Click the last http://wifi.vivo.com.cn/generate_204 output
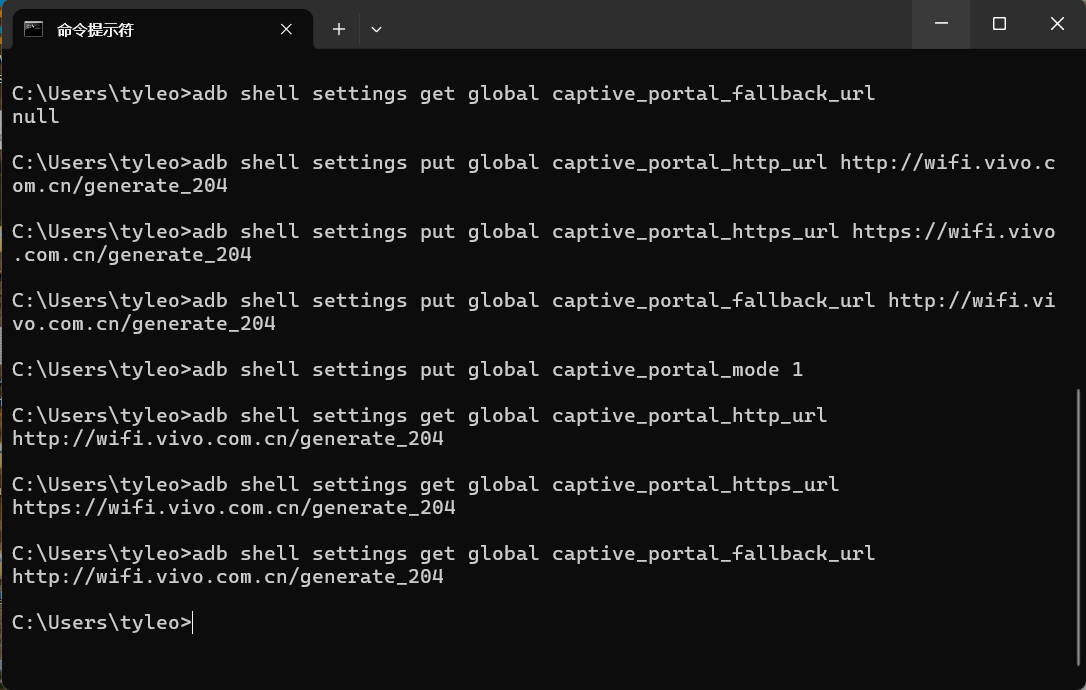Viewport: 1086px width, 690px height. point(228,576)
